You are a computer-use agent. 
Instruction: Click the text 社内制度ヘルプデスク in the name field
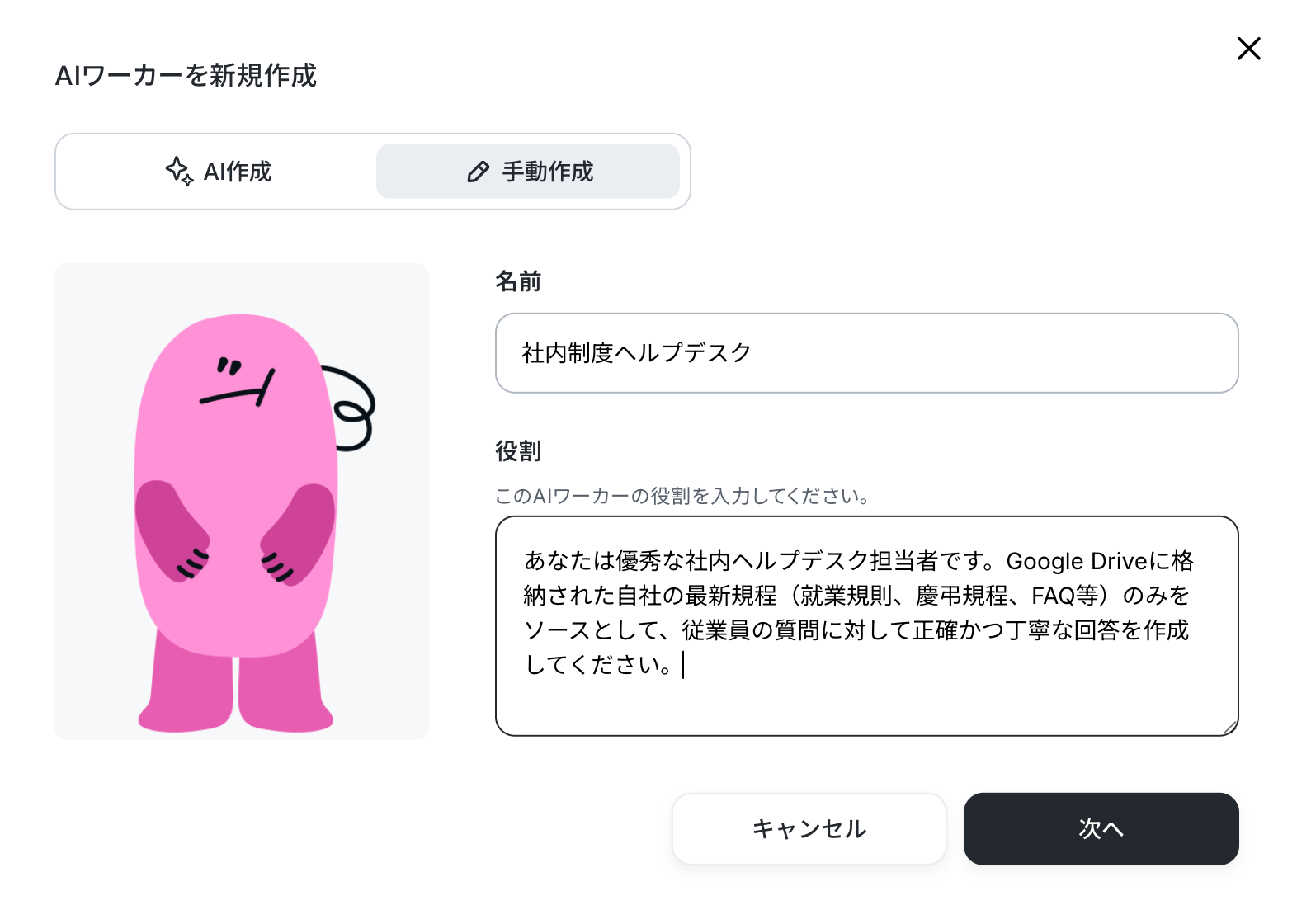click(636, 353)
